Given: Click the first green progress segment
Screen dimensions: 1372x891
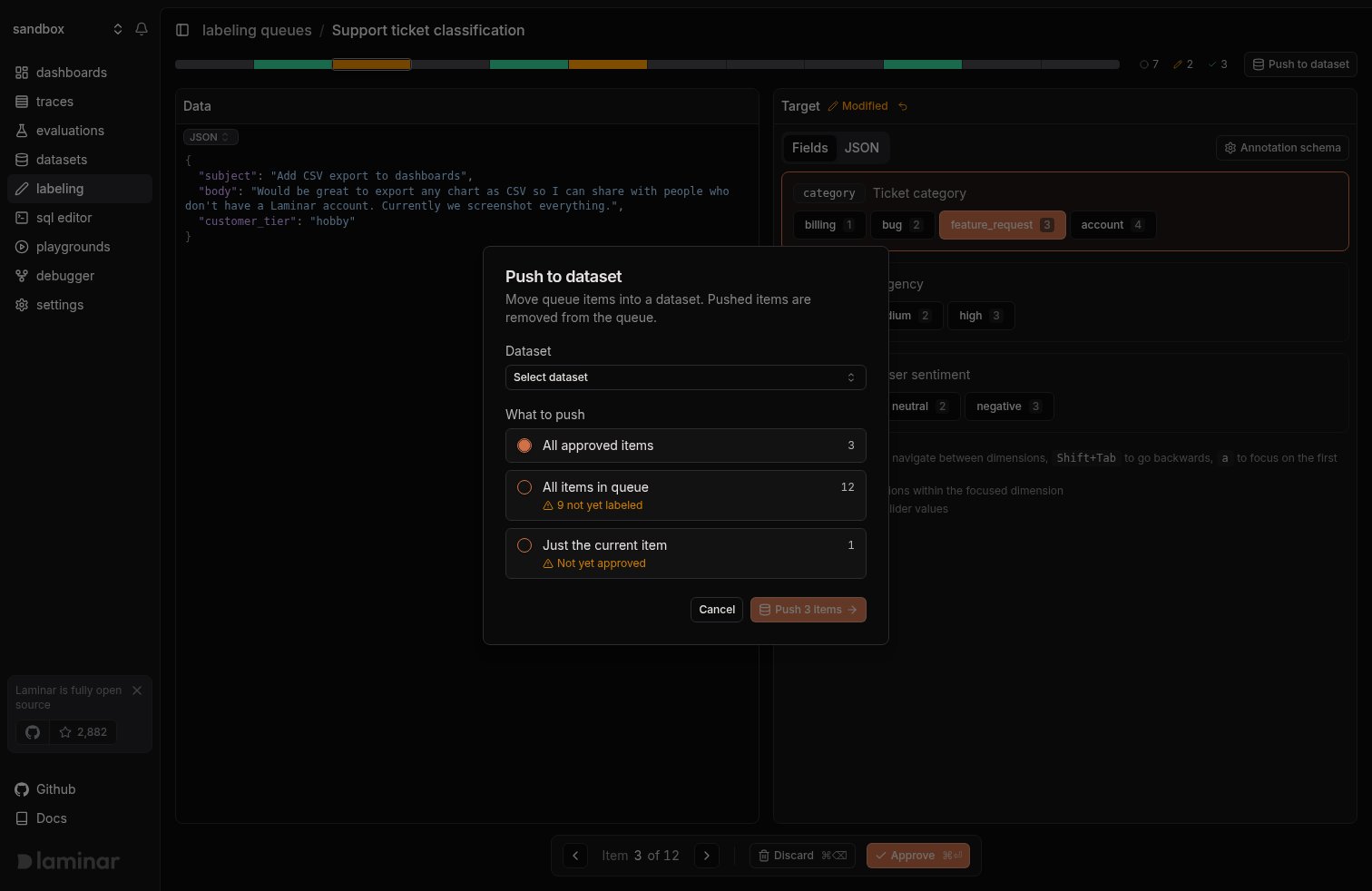Looking at the screenshot, I should tap(293, 64).
